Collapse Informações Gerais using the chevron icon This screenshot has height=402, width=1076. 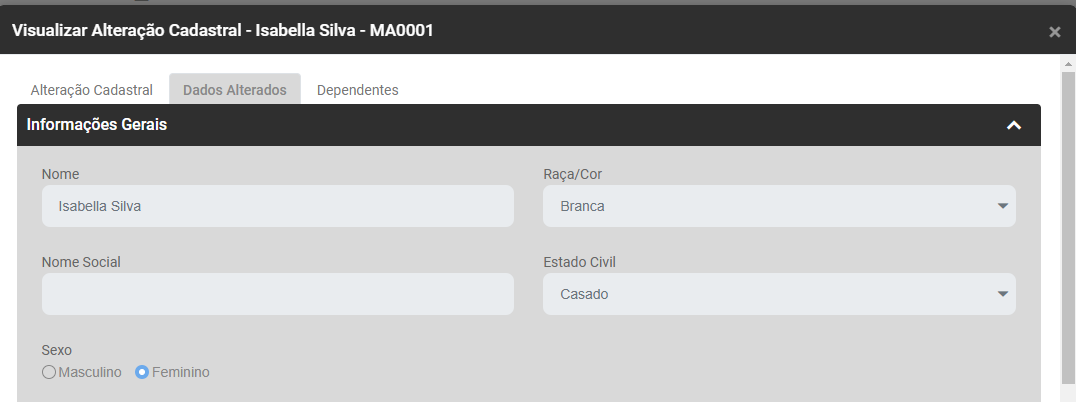(1013, 126)
